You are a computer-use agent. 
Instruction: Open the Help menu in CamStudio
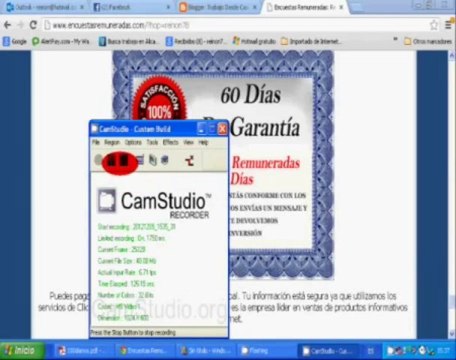[203, 142]
